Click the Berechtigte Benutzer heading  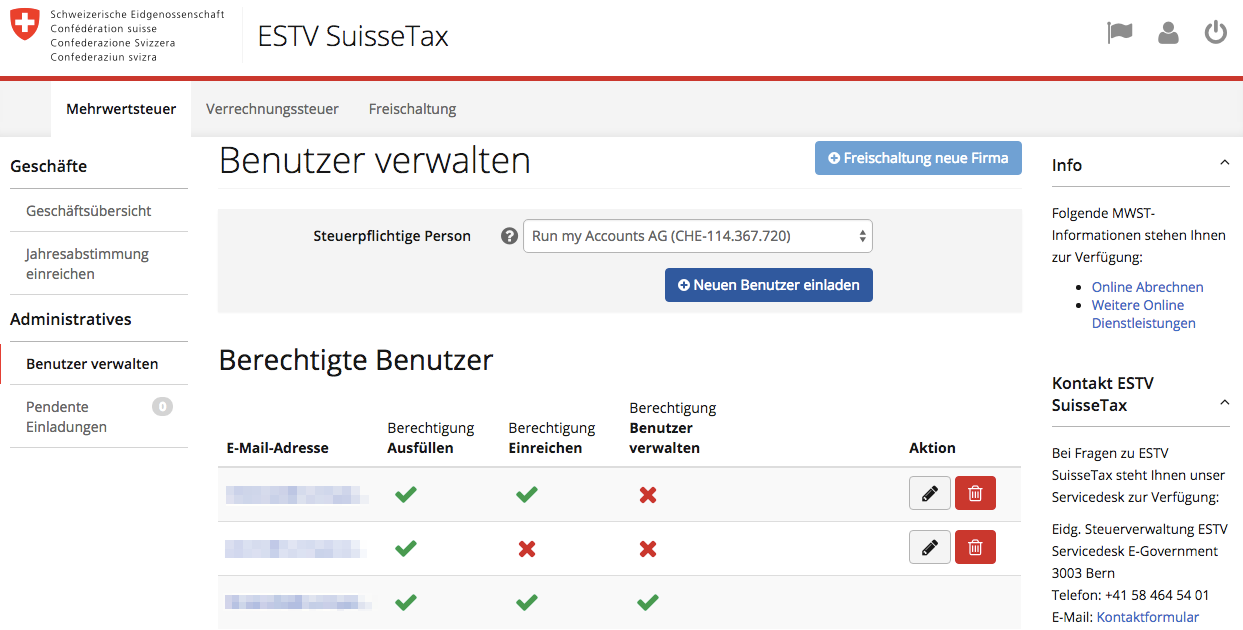pos(356,360)
